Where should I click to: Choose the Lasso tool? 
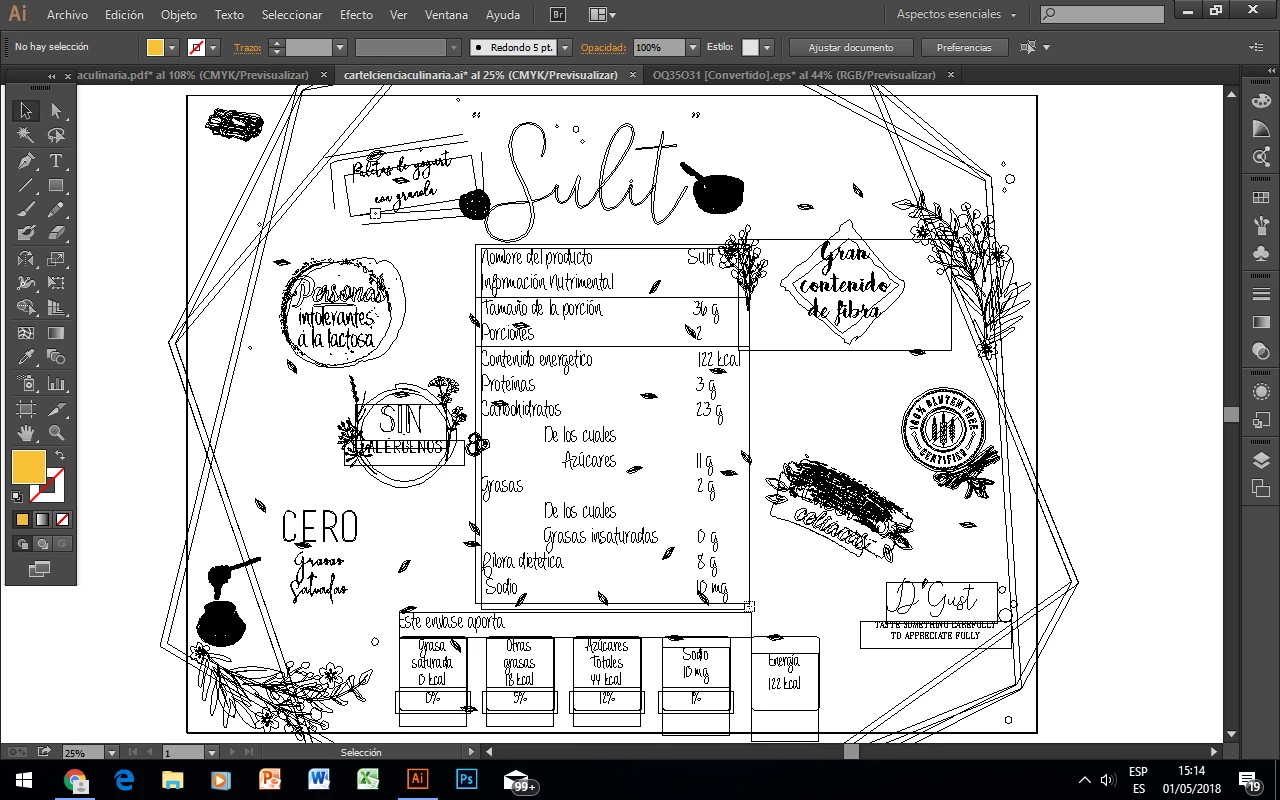click(x=56, y=136)
